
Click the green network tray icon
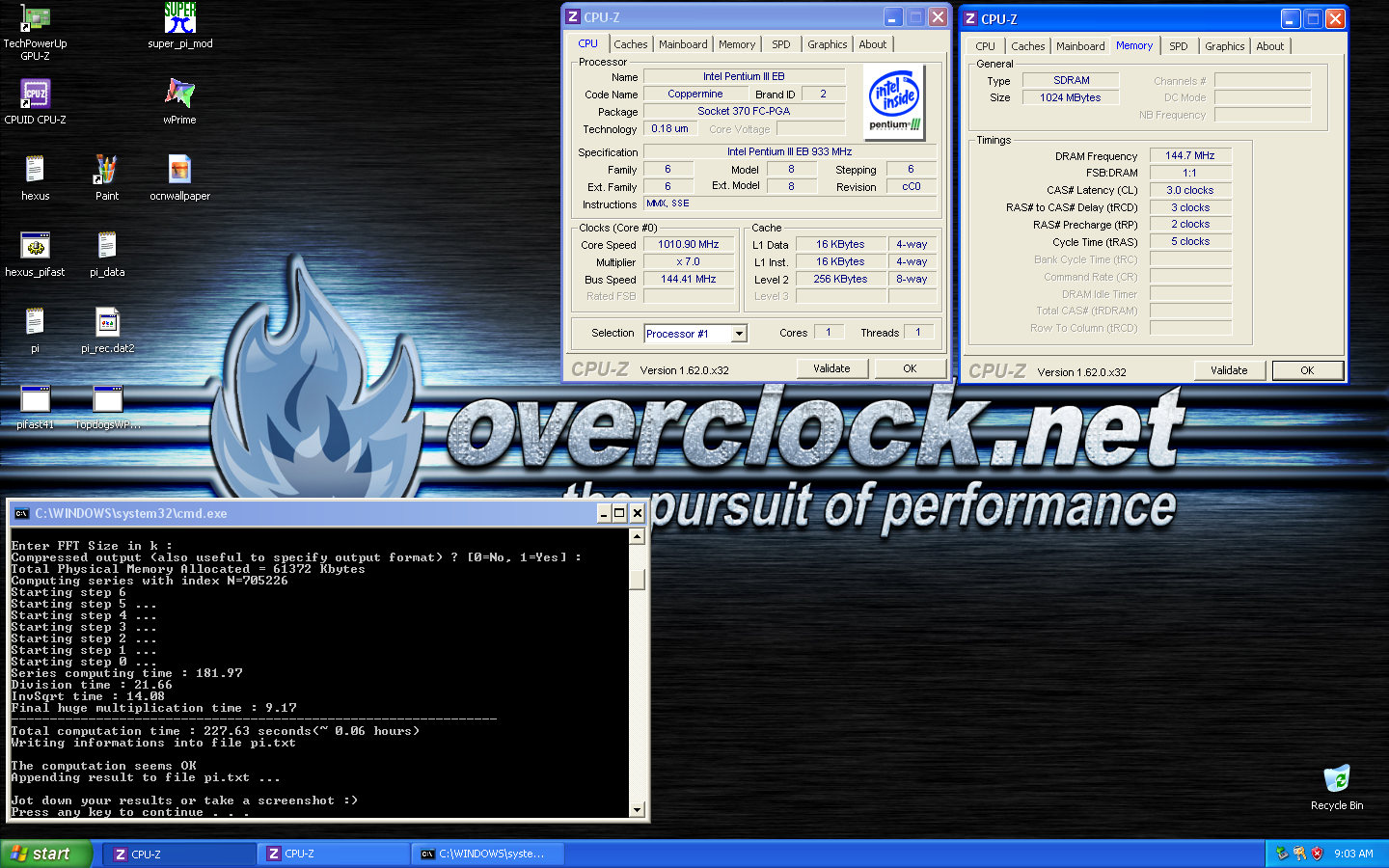pyautogui.click(x=1282, y=854)
